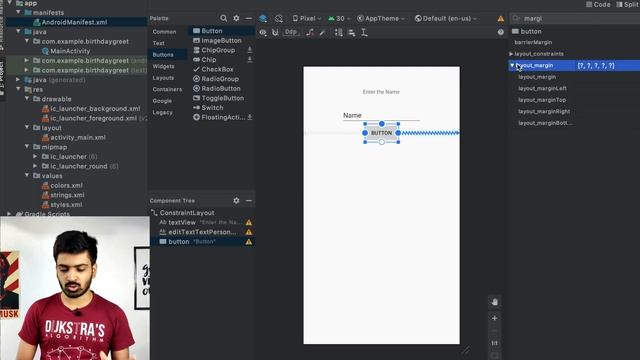This screenshot has height=360, width=640.
Task: Select the layout_marginTop attribute
Action: tap(542, 100)
